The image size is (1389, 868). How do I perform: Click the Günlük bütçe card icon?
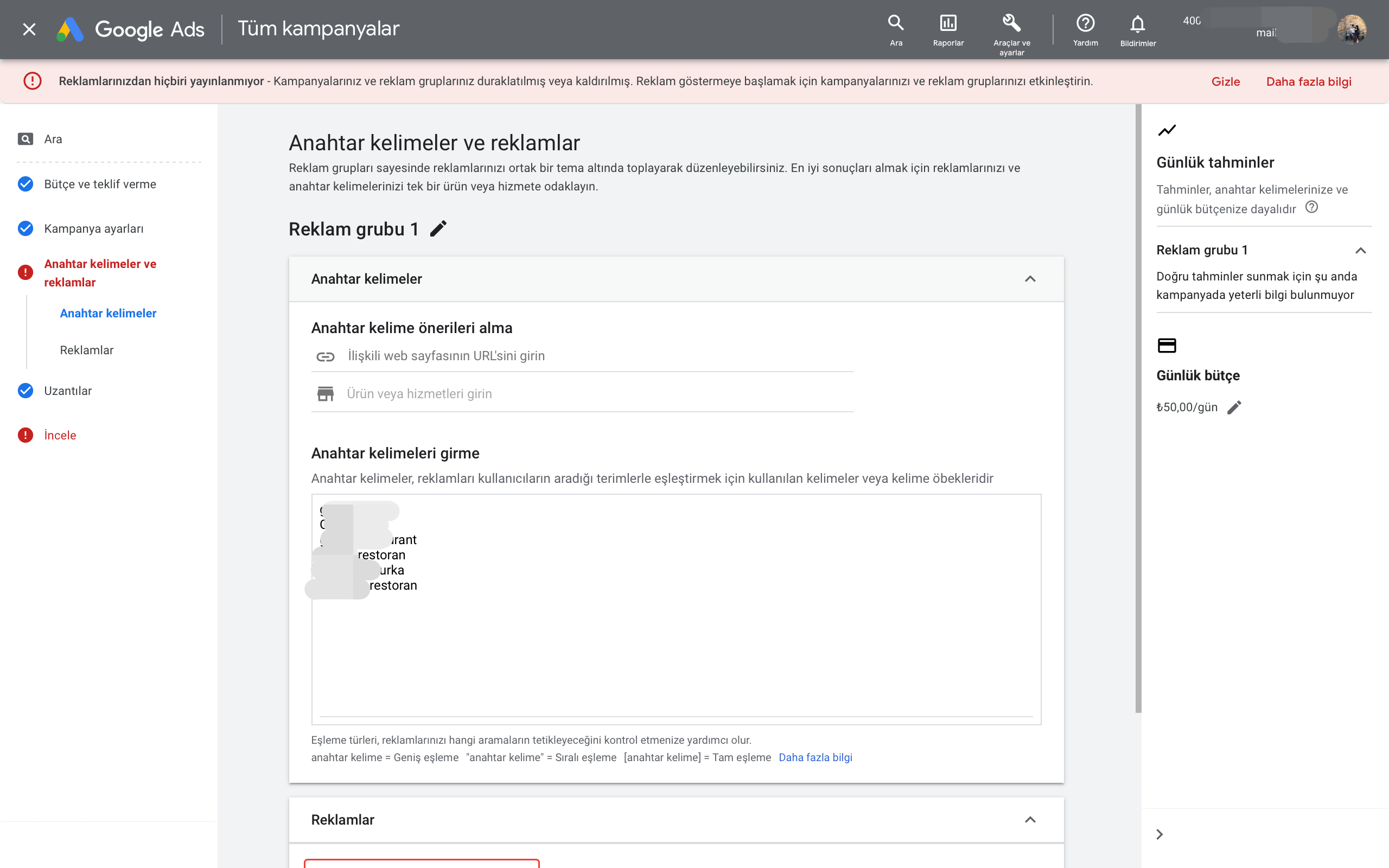click(x=1167, y=345)
